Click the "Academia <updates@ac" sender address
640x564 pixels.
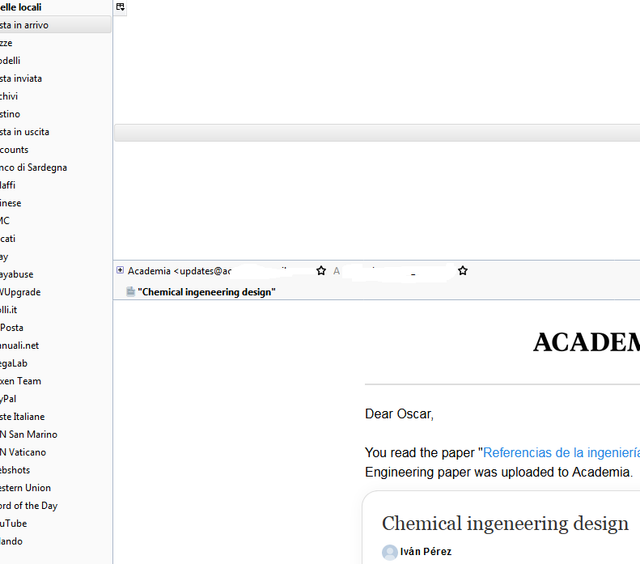pyautogui.click(x=180, y=271)
